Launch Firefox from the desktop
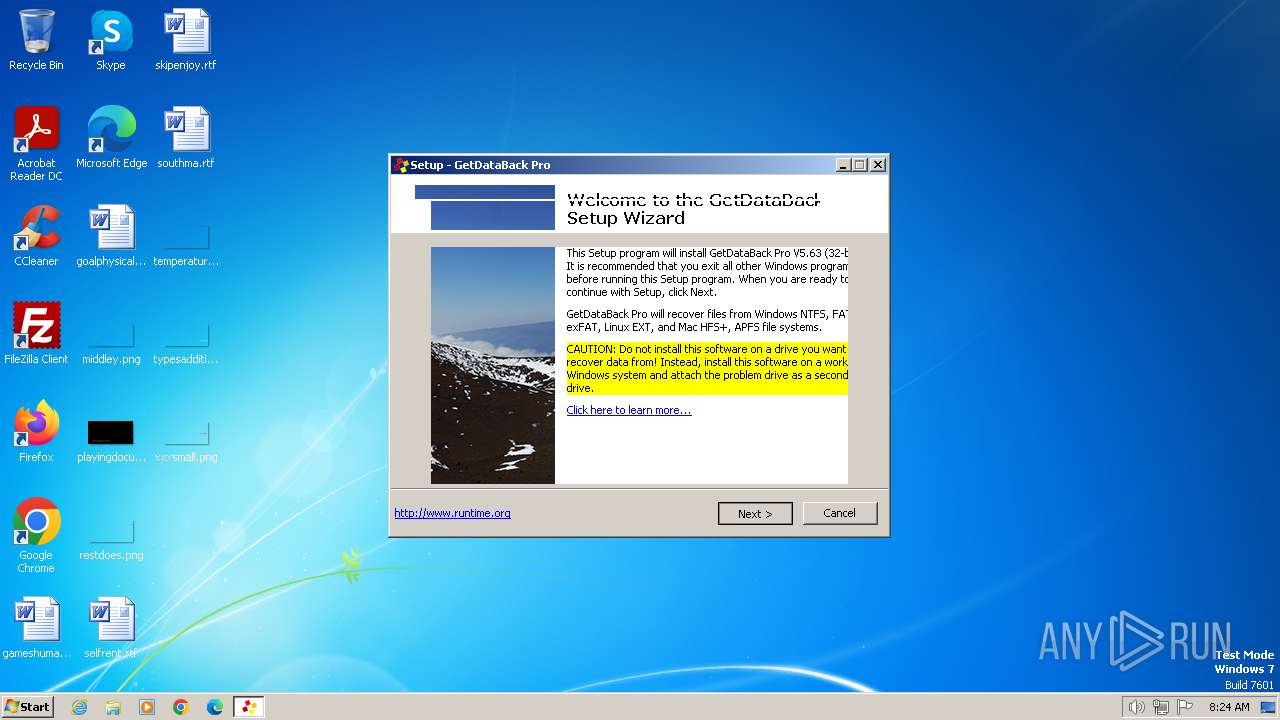1280x720 pixels. pyautogui.click(x=36, y=432)
